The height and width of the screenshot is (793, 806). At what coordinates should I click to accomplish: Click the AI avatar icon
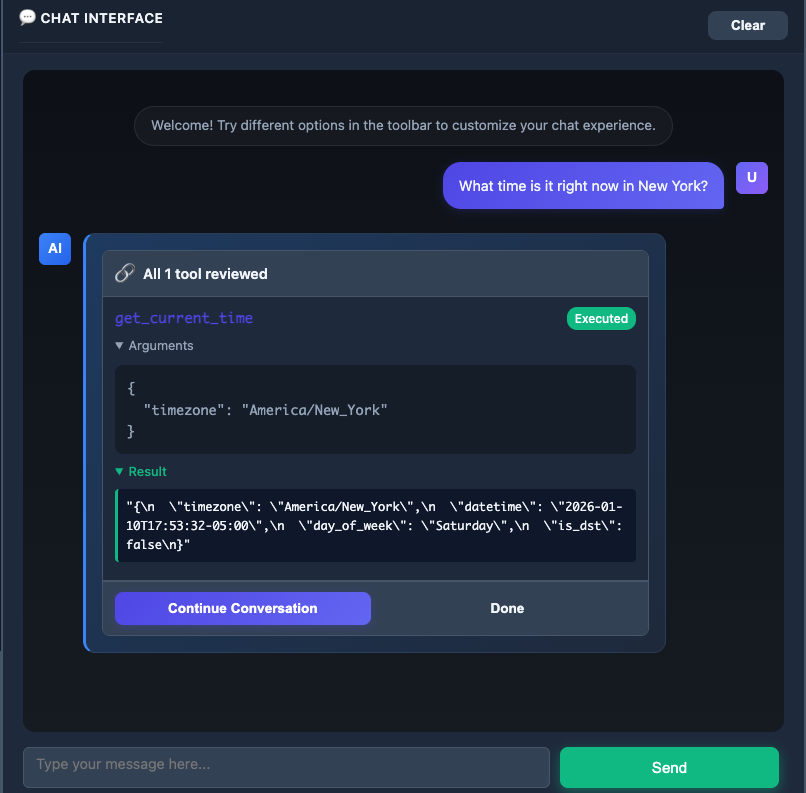pyautogui.click(x=55, y=248)
